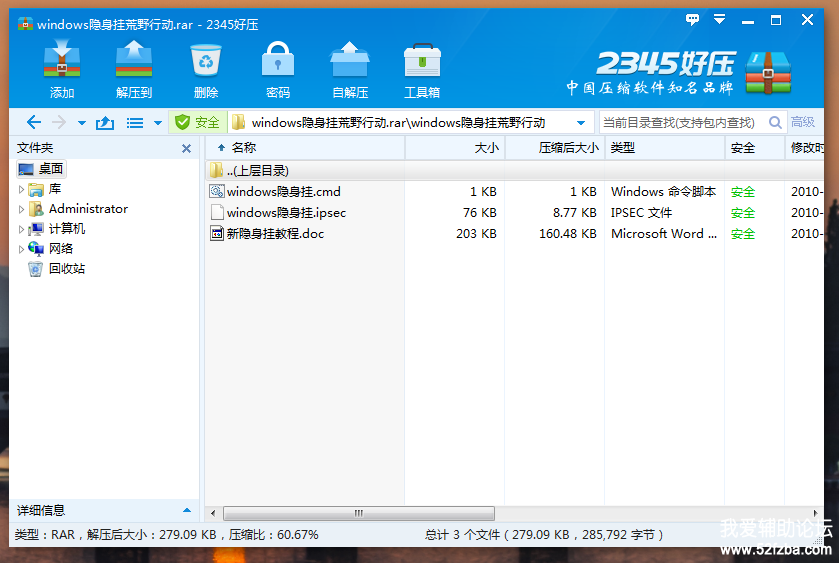Open the navigation history dropdown arrow
Viewport: 839px width, 563px height.
[x=82, y=123]
